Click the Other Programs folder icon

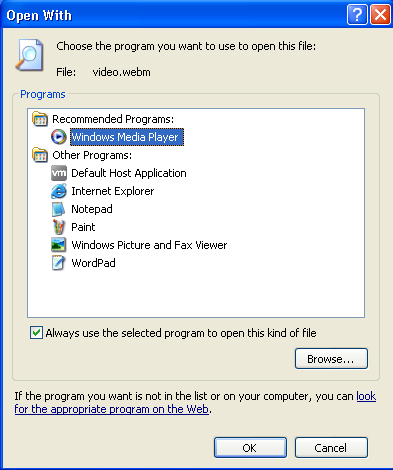(x=40, y=155)
